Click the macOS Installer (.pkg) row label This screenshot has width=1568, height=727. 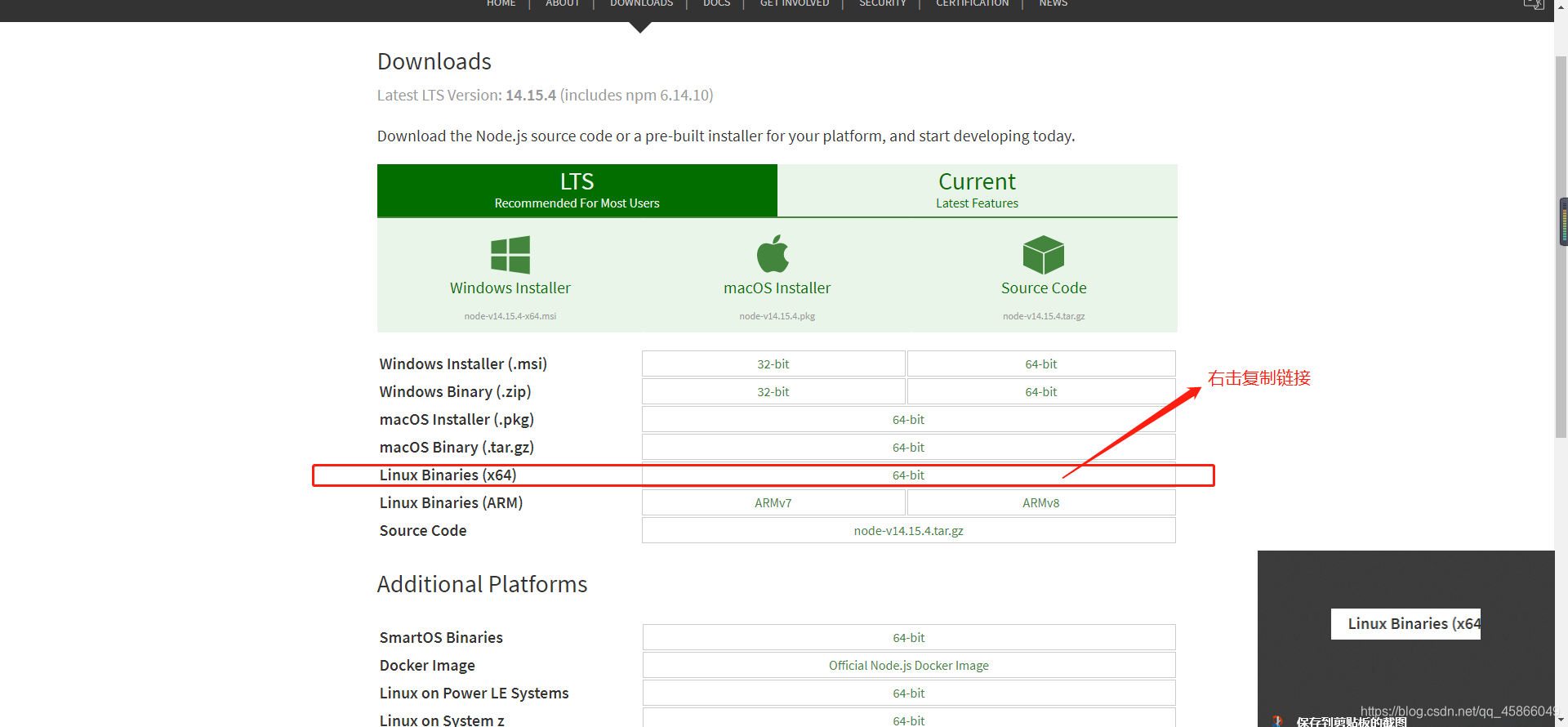(x=457, y=420)
